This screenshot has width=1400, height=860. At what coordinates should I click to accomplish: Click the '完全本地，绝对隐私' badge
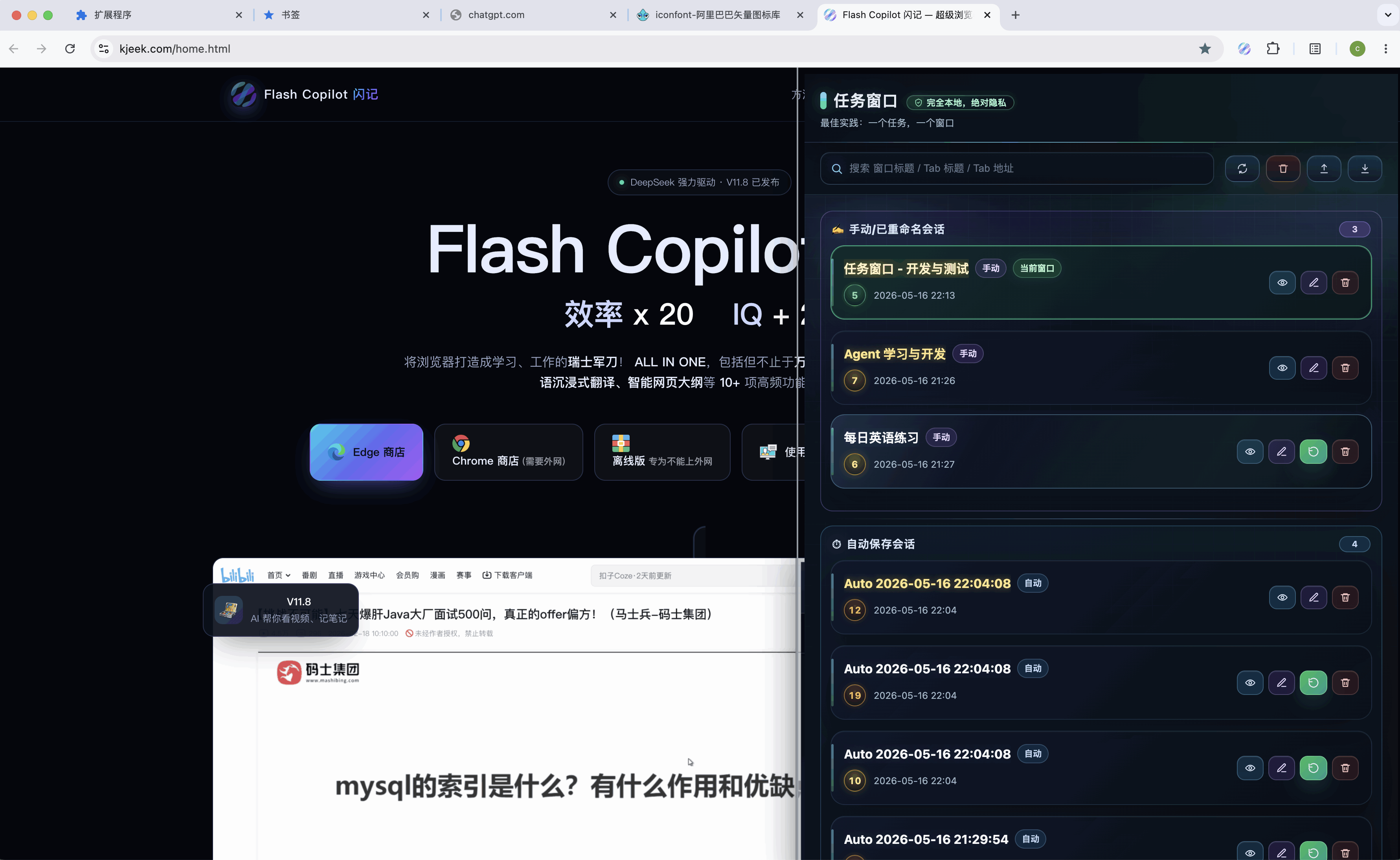click(960, 102)
